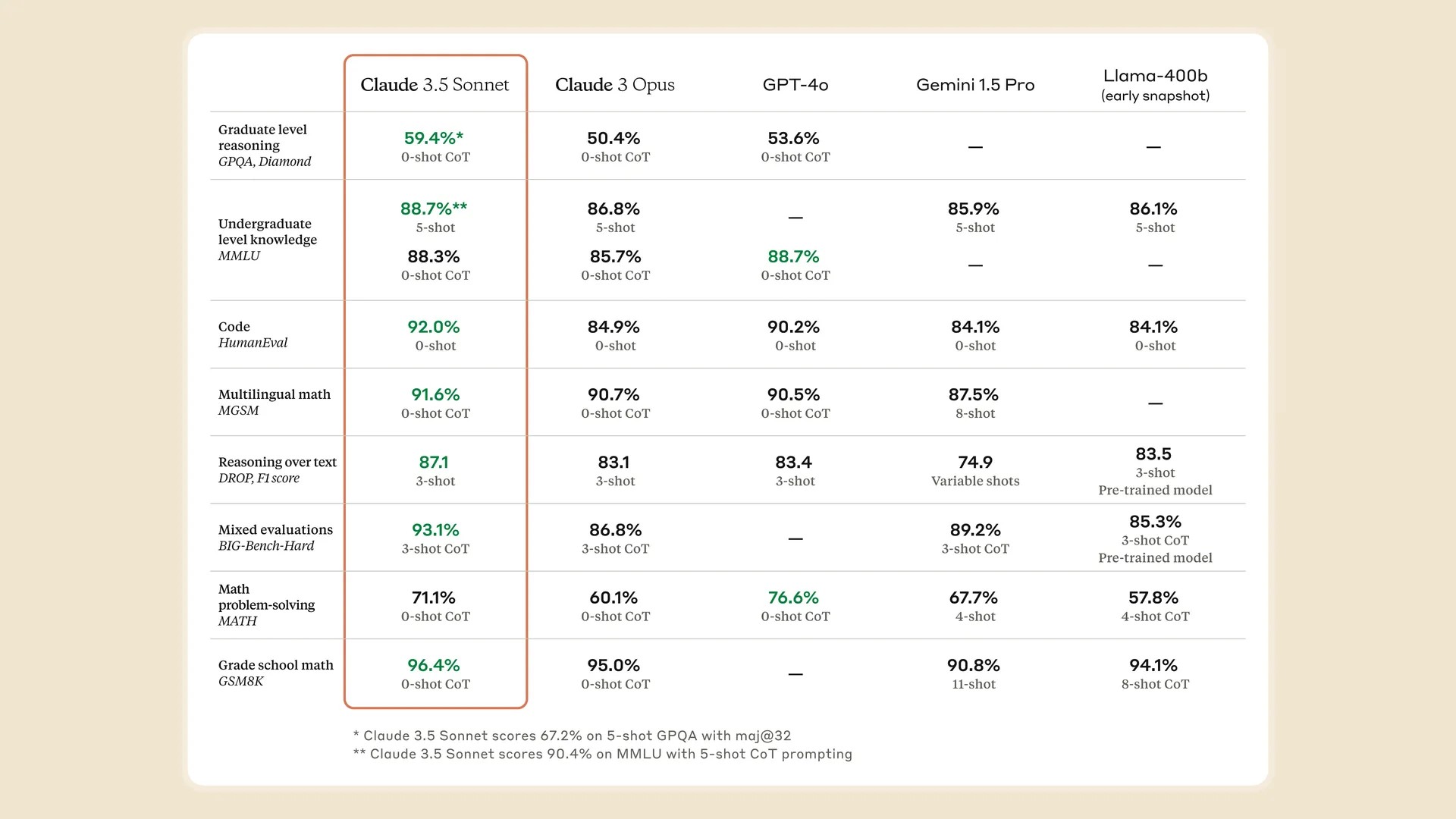Select the Grade school math GSM8K label
This screenshot has height=819, width=1456.
coord(275,673)
